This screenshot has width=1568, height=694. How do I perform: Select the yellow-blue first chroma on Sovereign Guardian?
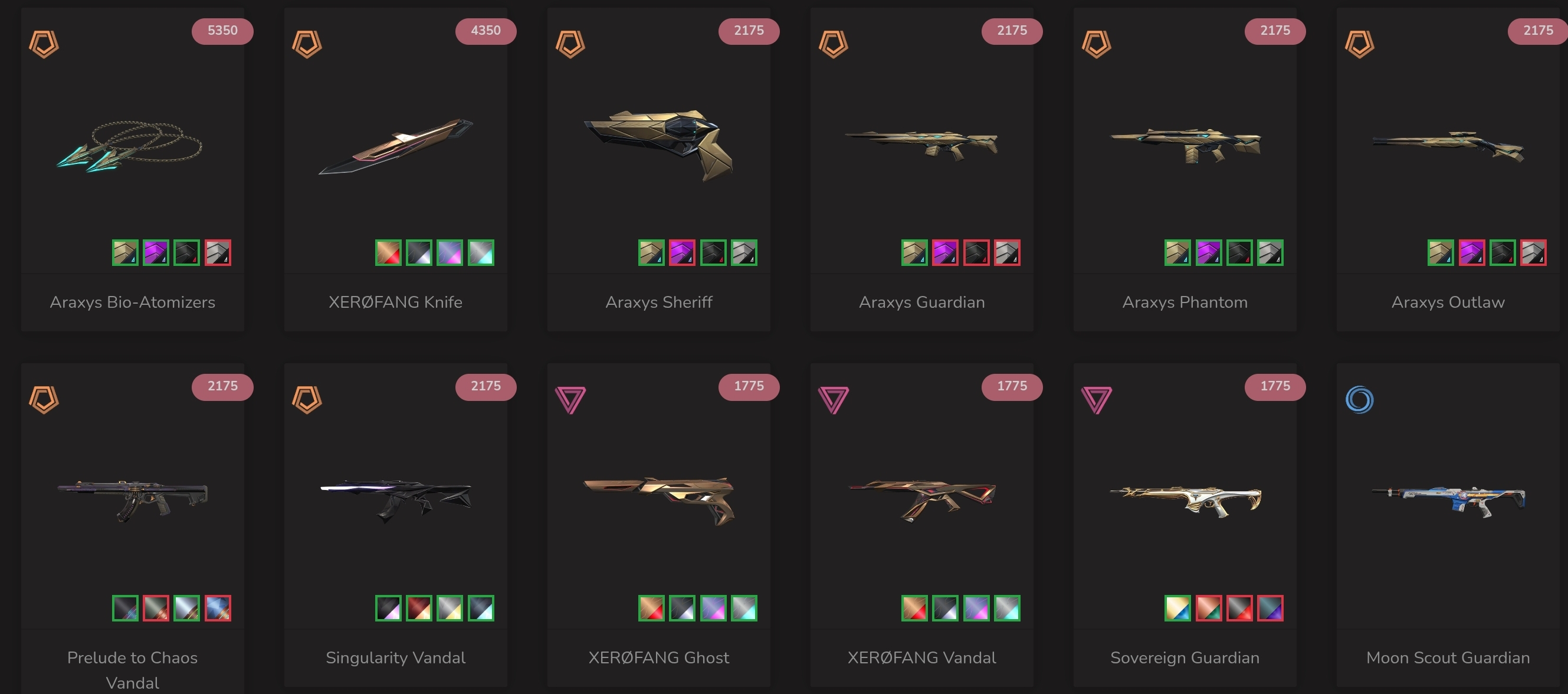click(1178, 609)
